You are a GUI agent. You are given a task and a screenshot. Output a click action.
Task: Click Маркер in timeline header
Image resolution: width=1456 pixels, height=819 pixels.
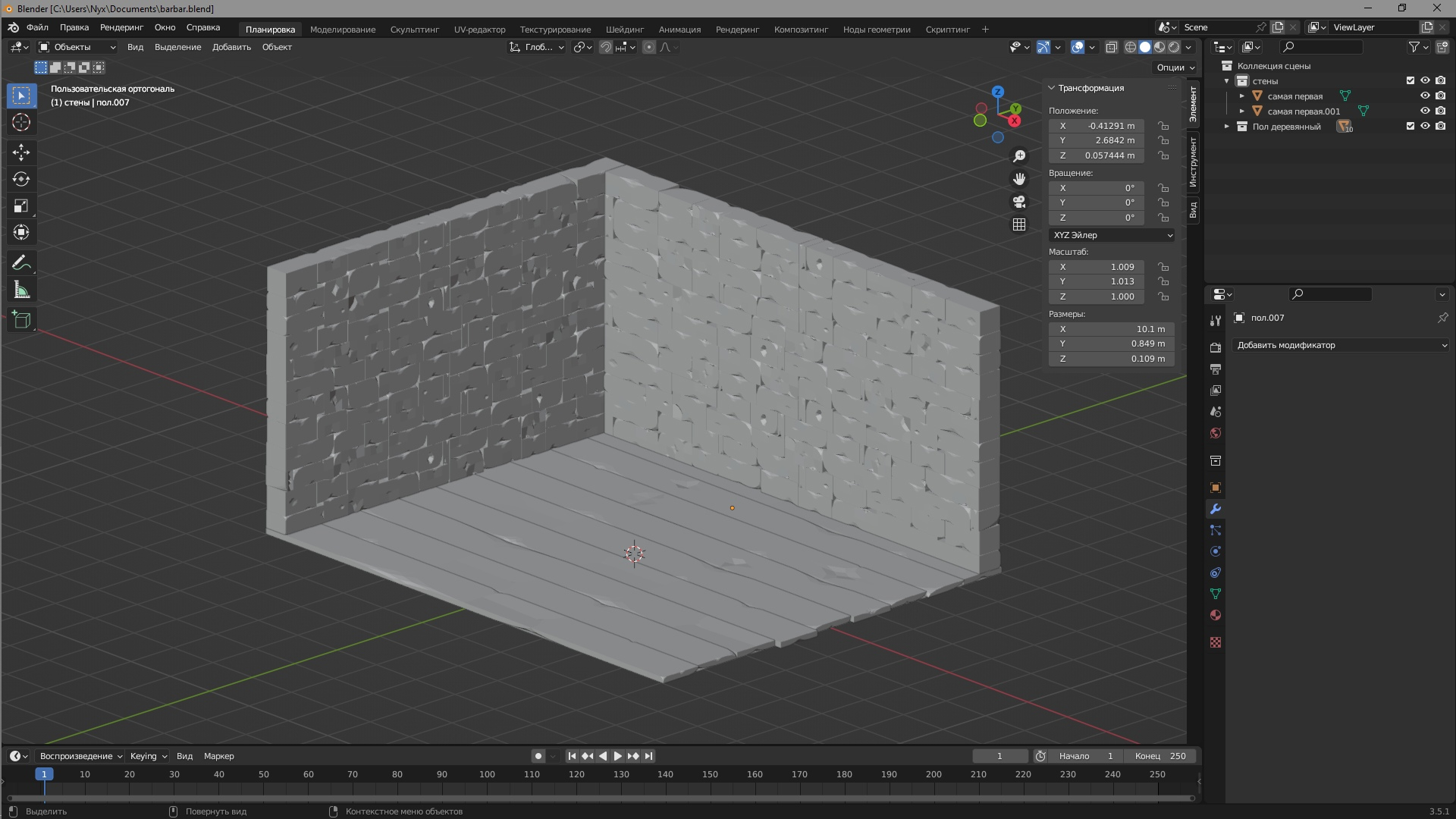tap(219, 756)
